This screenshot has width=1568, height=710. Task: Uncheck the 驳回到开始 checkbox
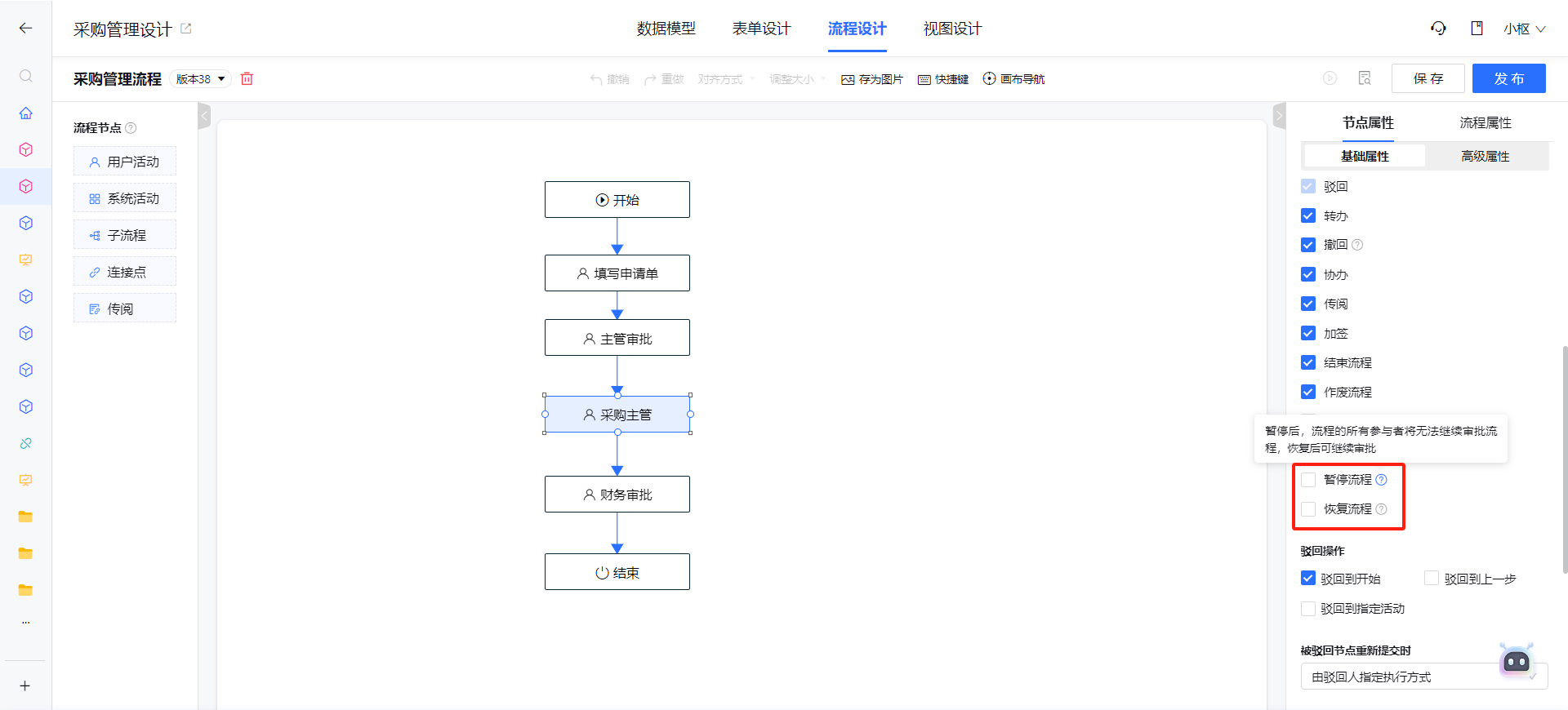pyautogui.click(x=1308, y=579)
